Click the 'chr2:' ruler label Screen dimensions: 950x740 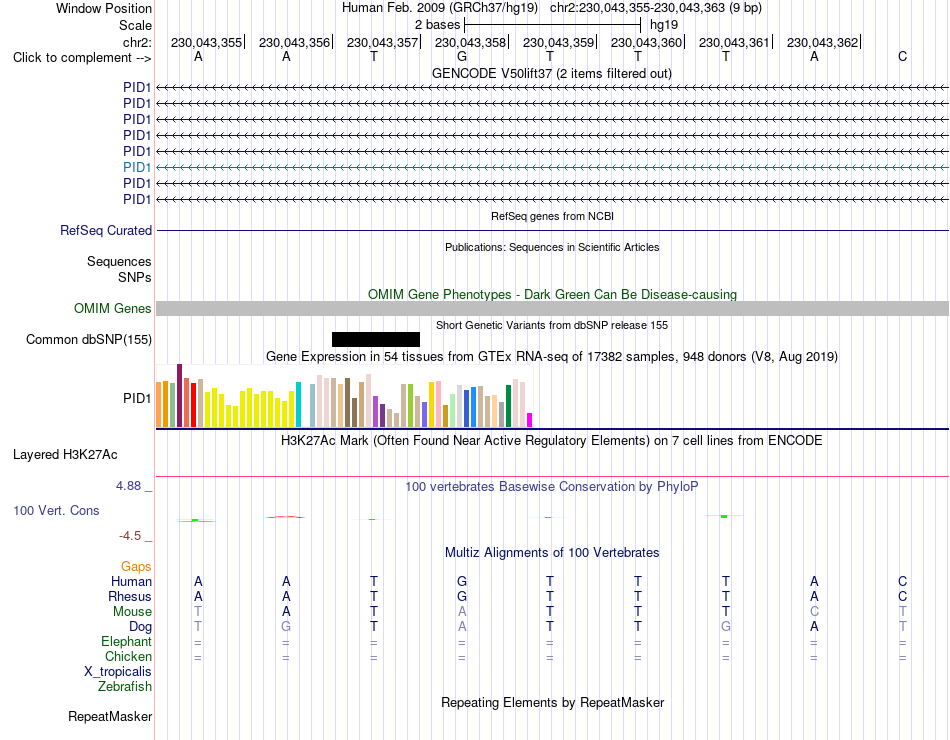137,42
